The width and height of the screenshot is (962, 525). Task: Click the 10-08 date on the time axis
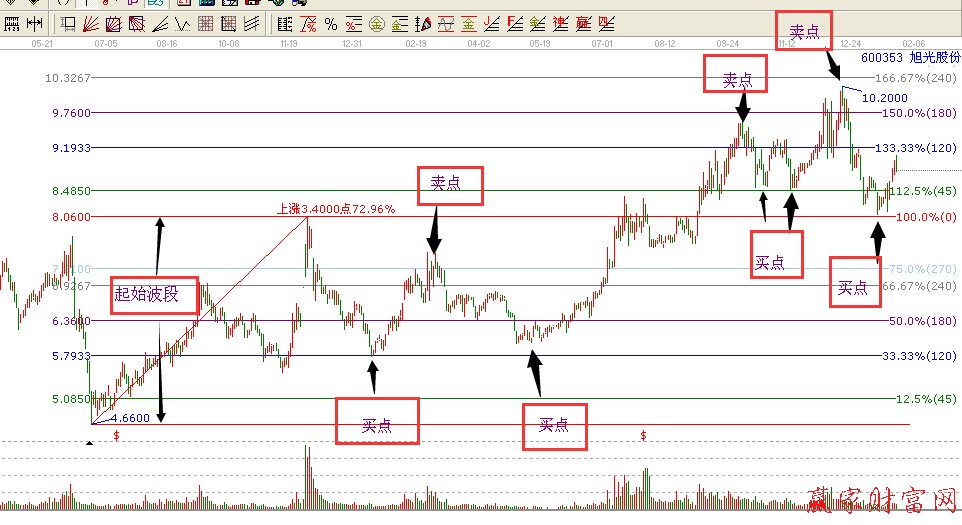point(229,44)
